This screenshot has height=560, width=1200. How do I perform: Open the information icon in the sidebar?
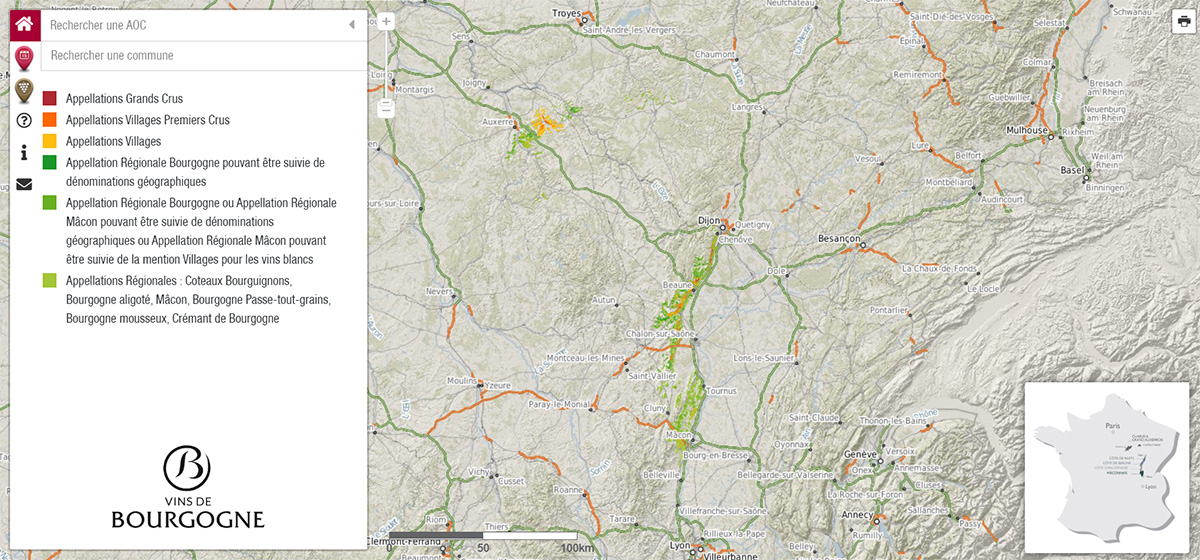[x=24, y=153]
